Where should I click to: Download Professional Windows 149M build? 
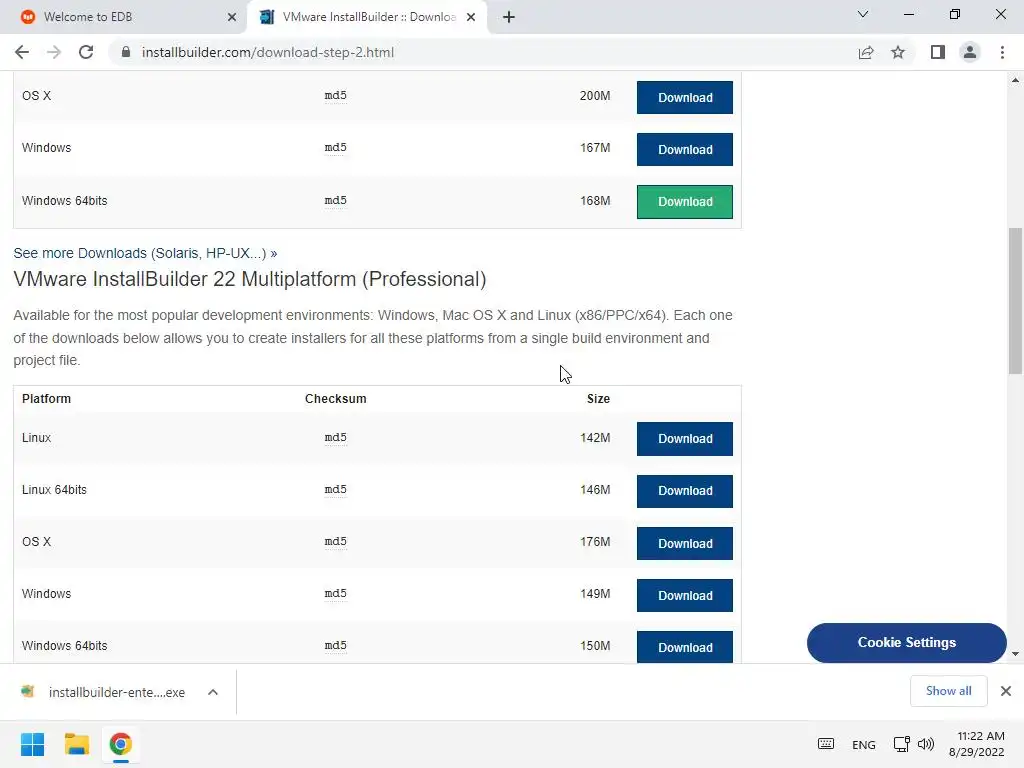(684, 596)
